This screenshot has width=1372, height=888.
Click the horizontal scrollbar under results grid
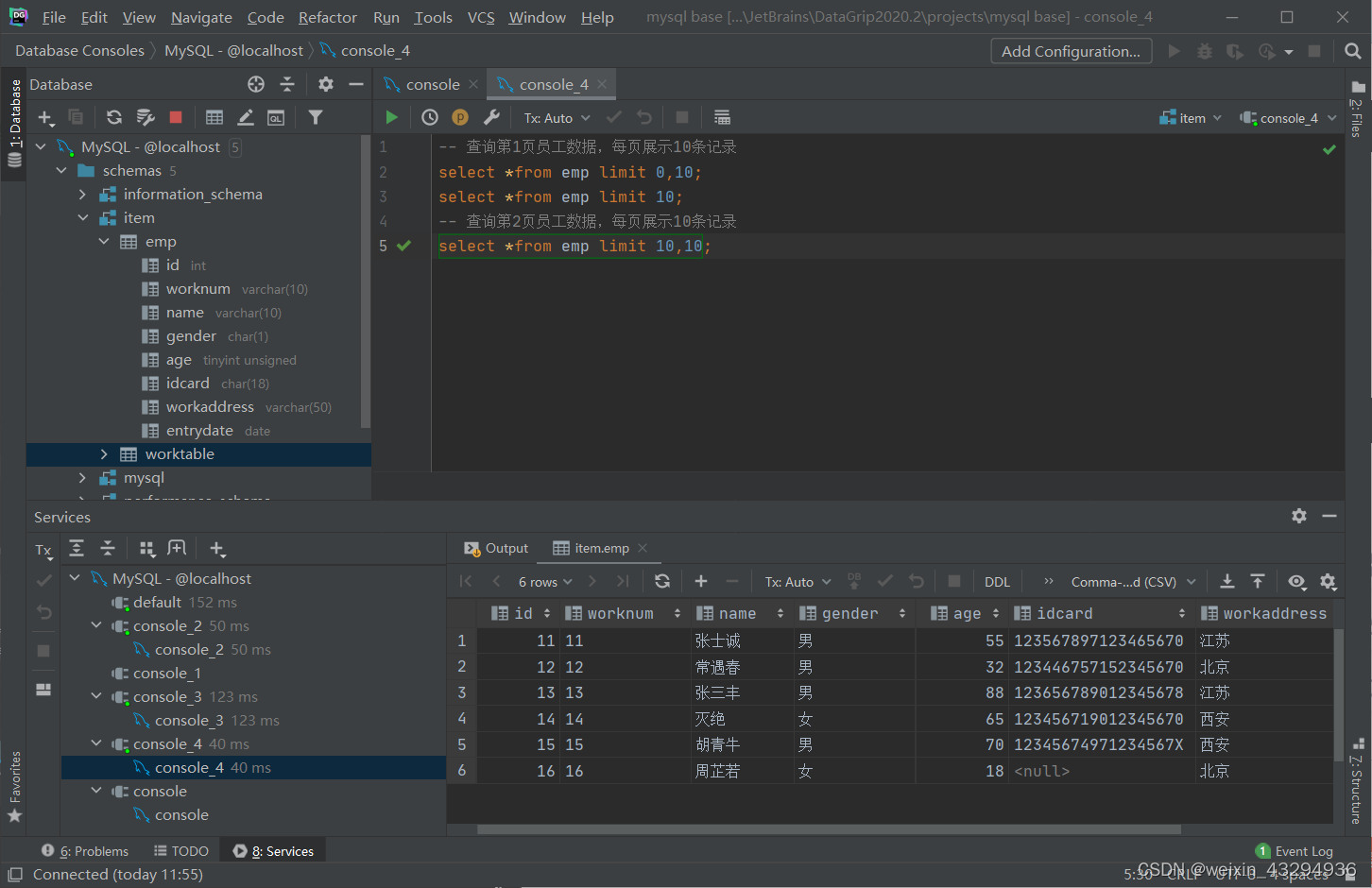point(829,829)
